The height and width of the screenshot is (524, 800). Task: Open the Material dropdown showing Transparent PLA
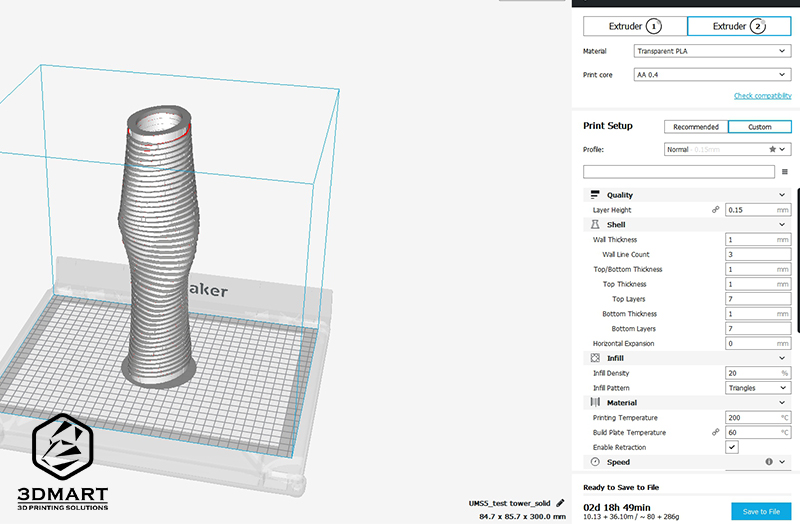pyautogui.click(x=712, y=51)
